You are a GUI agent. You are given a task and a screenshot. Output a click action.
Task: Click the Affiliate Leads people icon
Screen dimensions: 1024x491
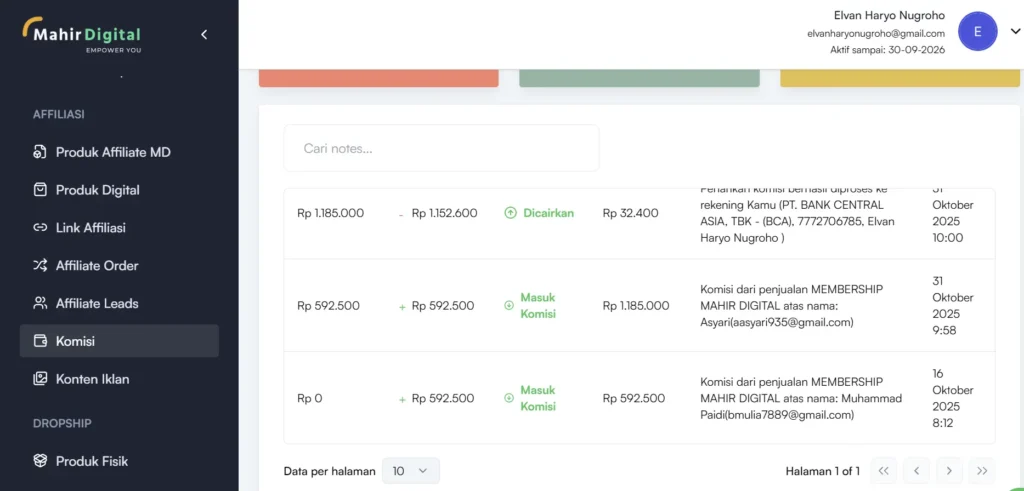click(x=40, y=304)
